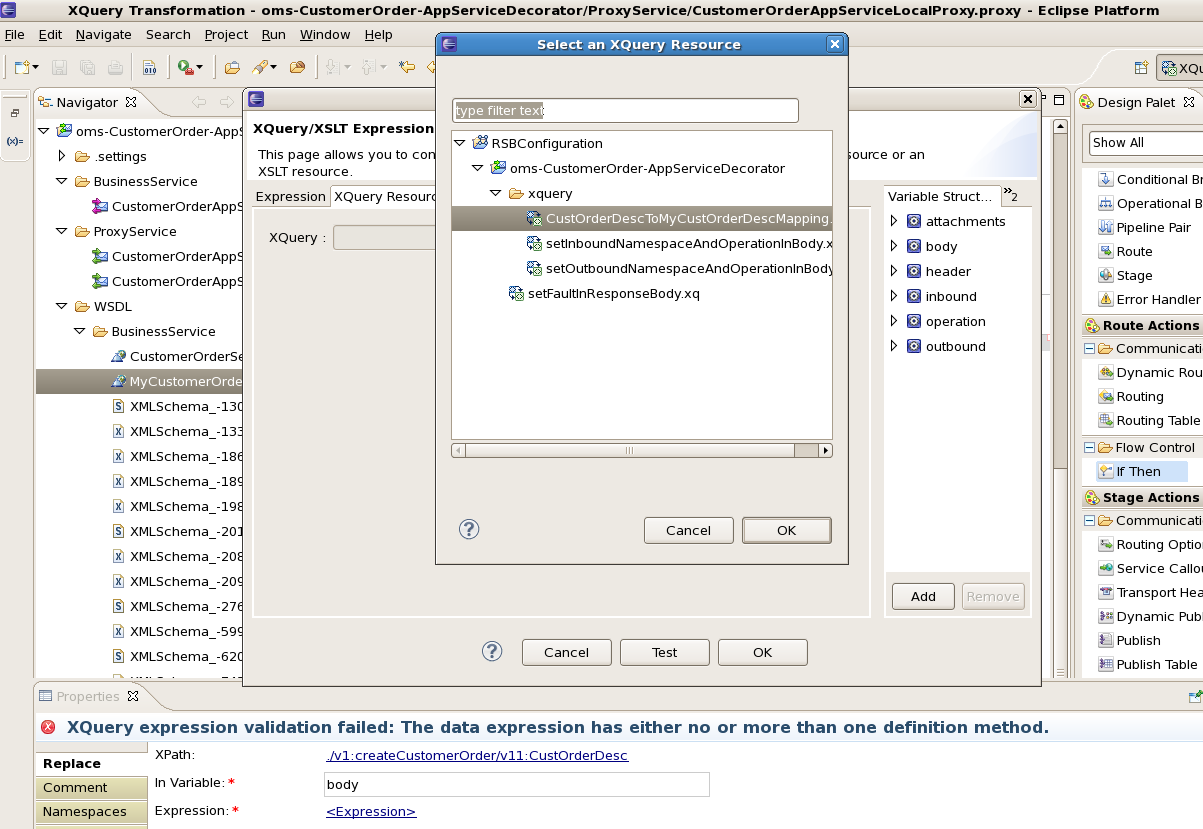Select XMLSchema_-130 in Navigator
Image resolution: width=1203 pixels, height=829 pixels.
click(x=177, y=406)
